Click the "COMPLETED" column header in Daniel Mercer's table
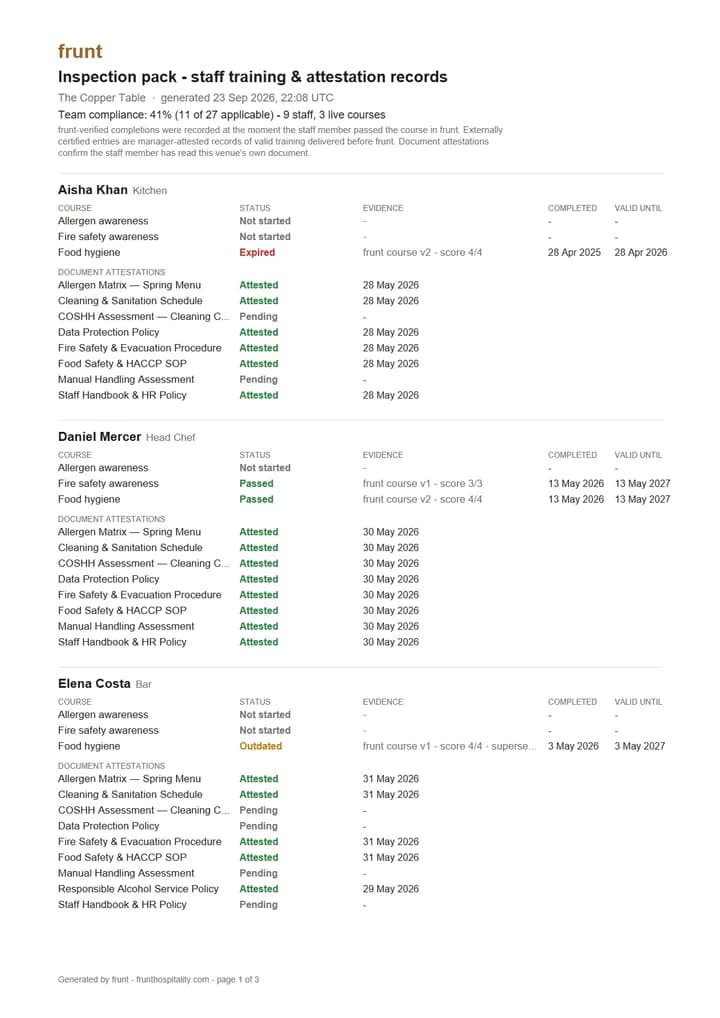This screenshot has width=720, height=1018. 572,455
